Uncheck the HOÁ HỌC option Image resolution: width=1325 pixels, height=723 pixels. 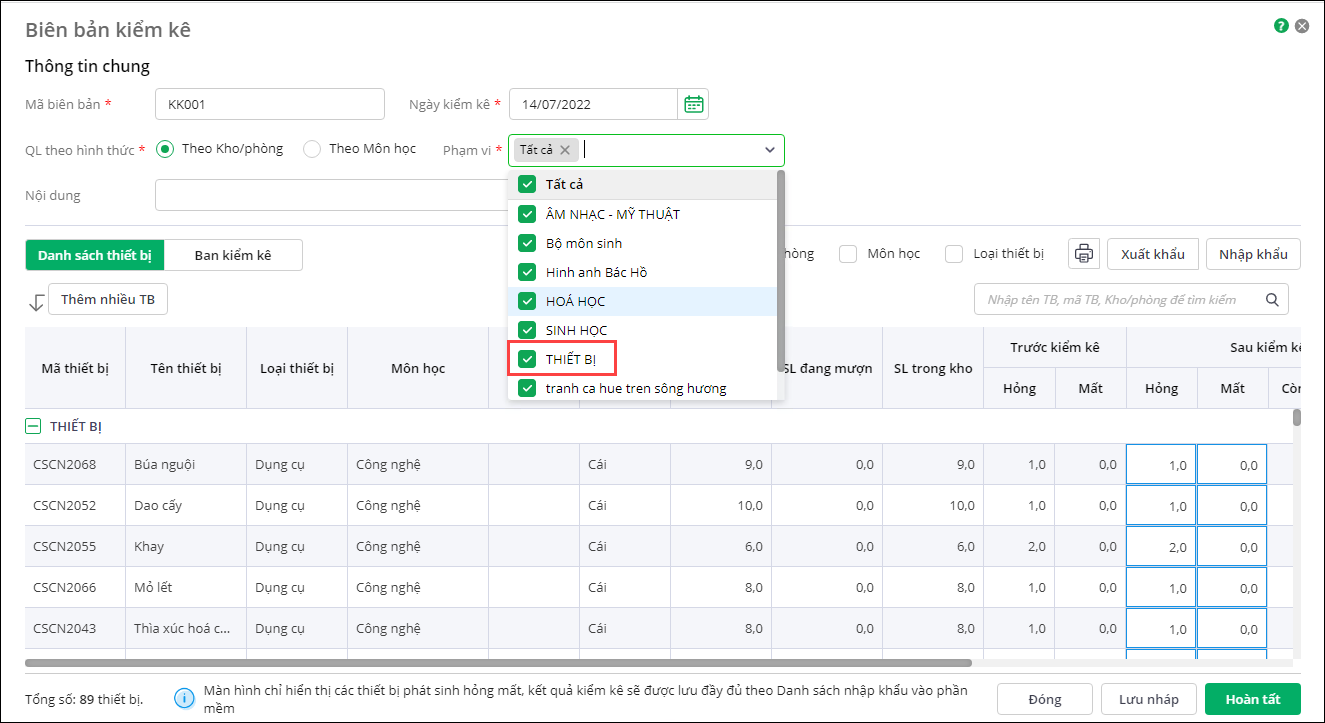pos(527,301)
